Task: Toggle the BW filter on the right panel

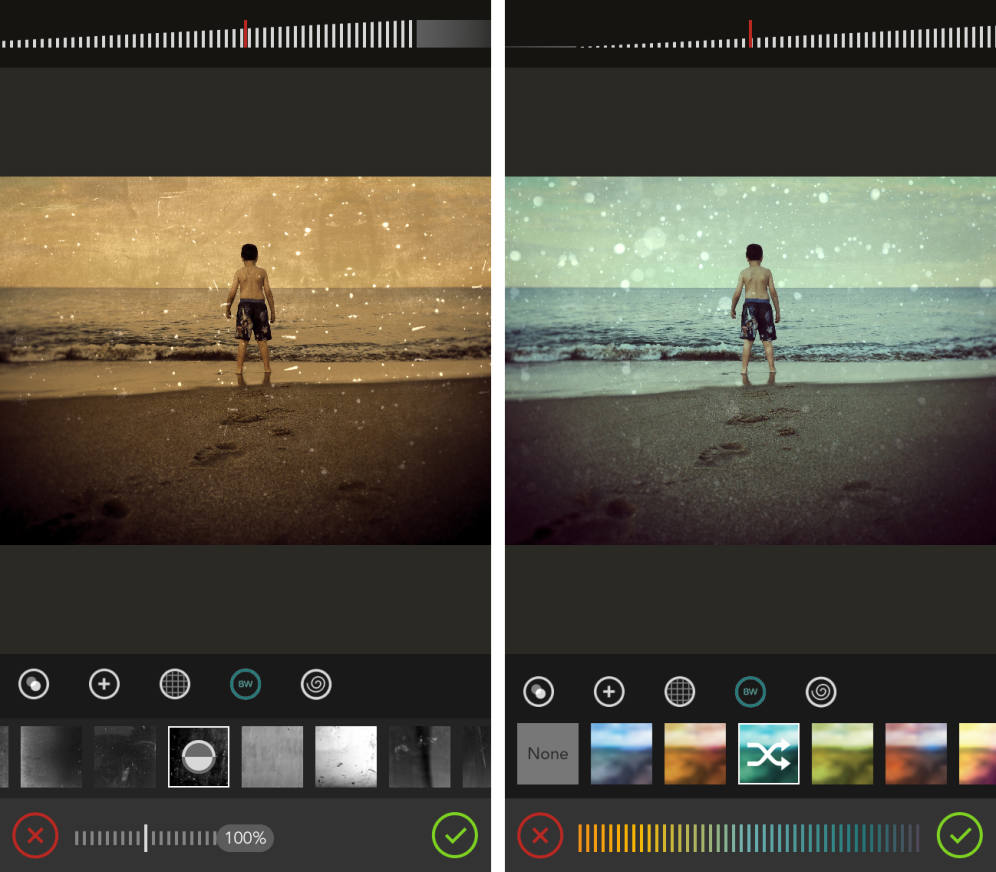Action: (x=750, y=692)
